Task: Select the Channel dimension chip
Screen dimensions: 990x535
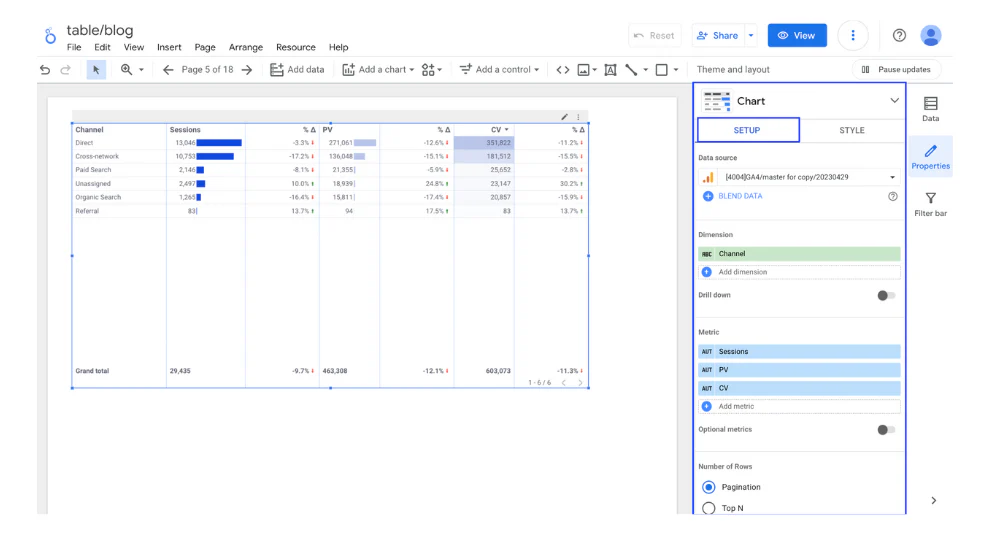Action: tap(799, 254)
